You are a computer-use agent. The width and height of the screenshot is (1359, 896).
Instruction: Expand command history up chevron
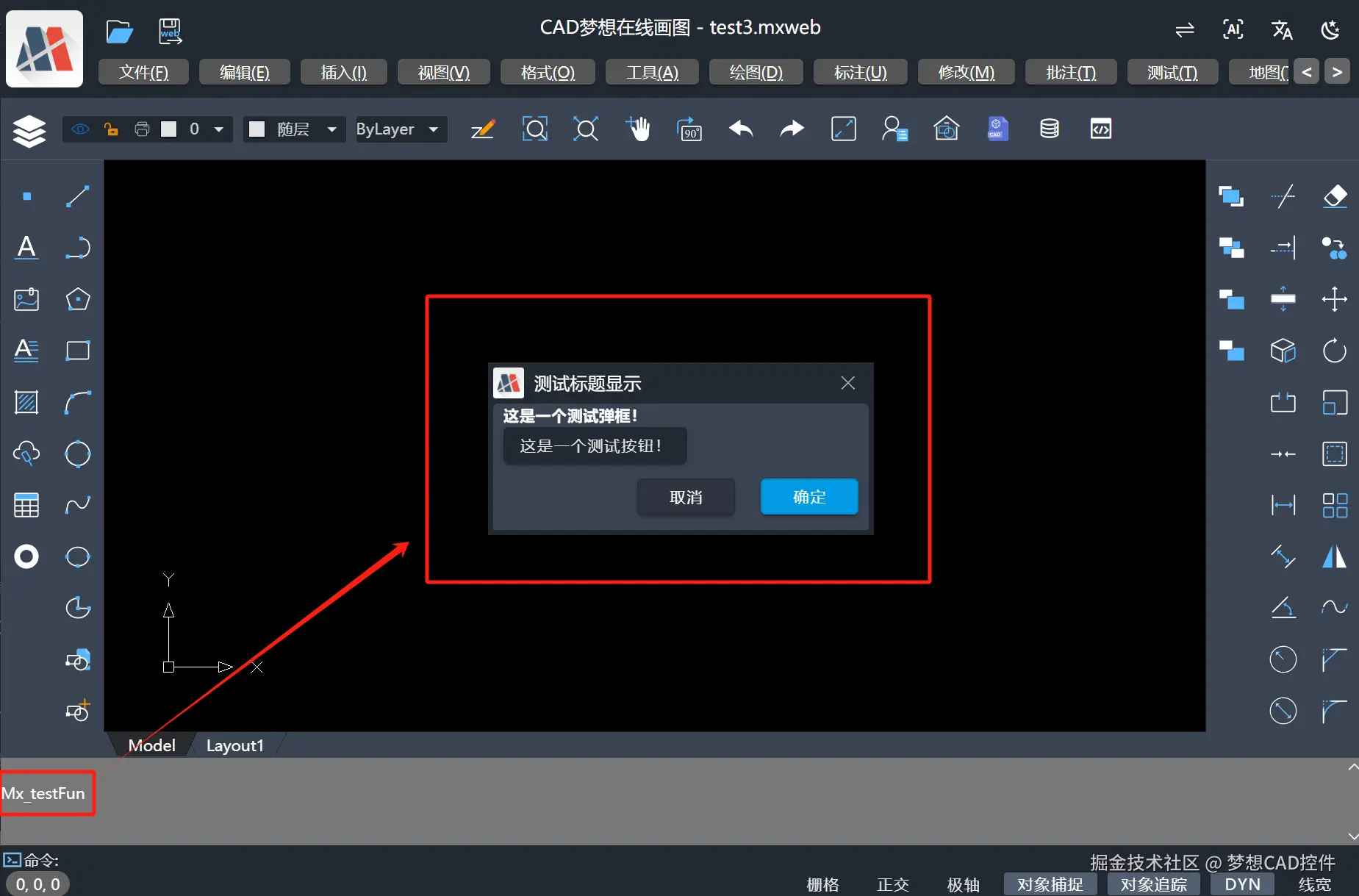pyautogui.click(x=1353, y=767)
